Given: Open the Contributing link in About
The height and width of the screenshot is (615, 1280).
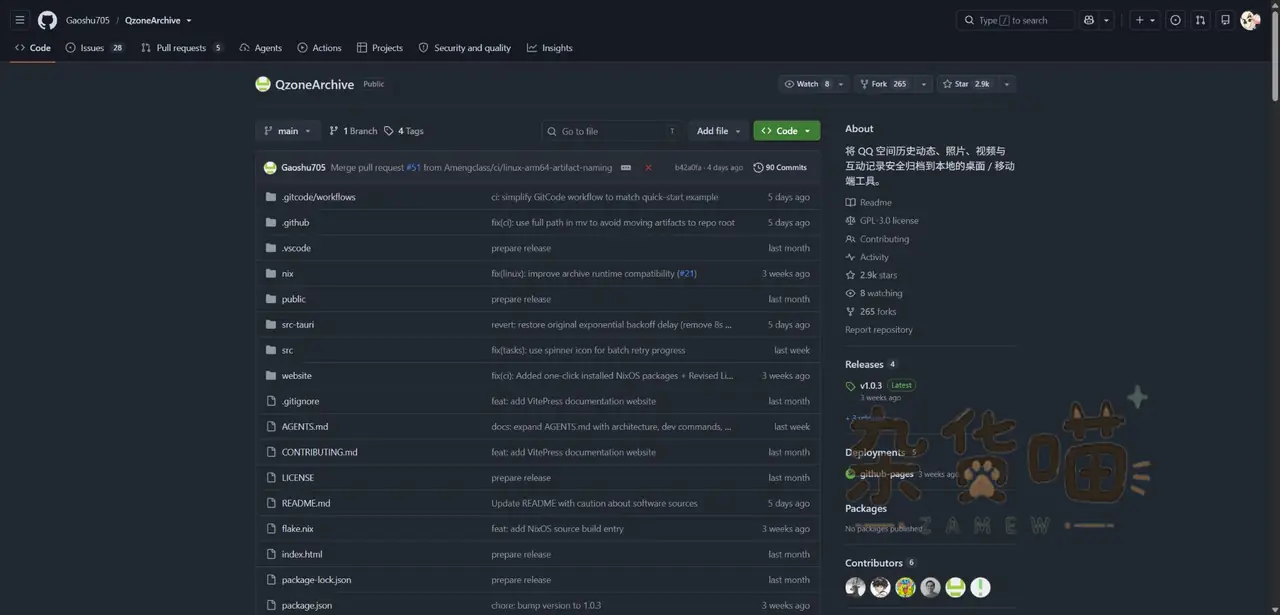Looking at the screenshot, I should (877, 239).
